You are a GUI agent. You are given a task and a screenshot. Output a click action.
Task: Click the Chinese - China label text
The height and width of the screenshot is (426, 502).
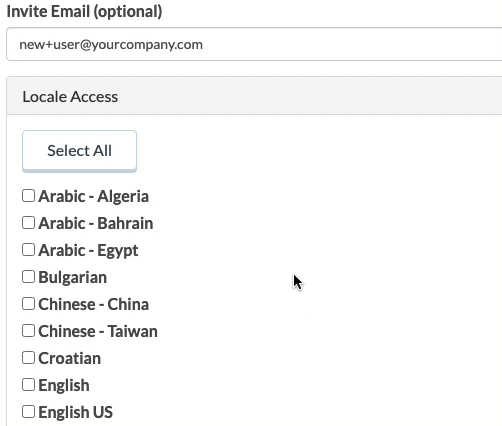point(94,305)
